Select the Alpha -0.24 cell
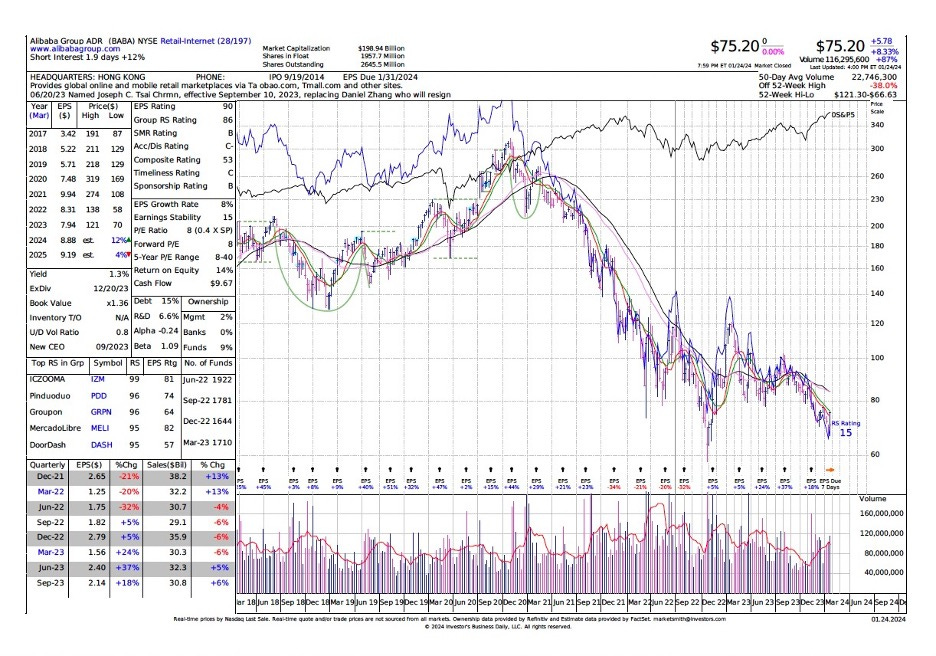Screen dimensions: 936x656 (156, 331)
